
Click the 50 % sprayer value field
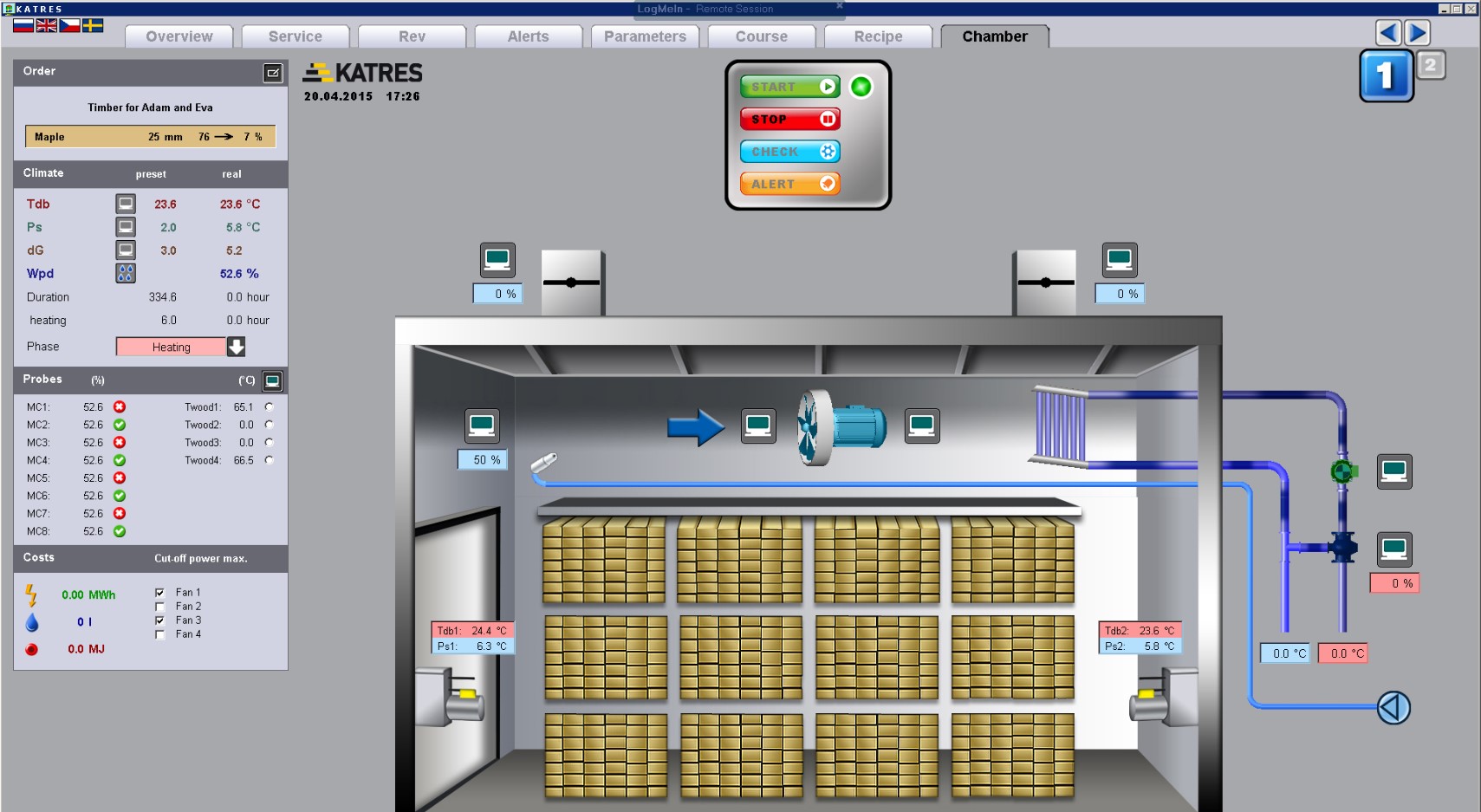click(x=483, y=459)
